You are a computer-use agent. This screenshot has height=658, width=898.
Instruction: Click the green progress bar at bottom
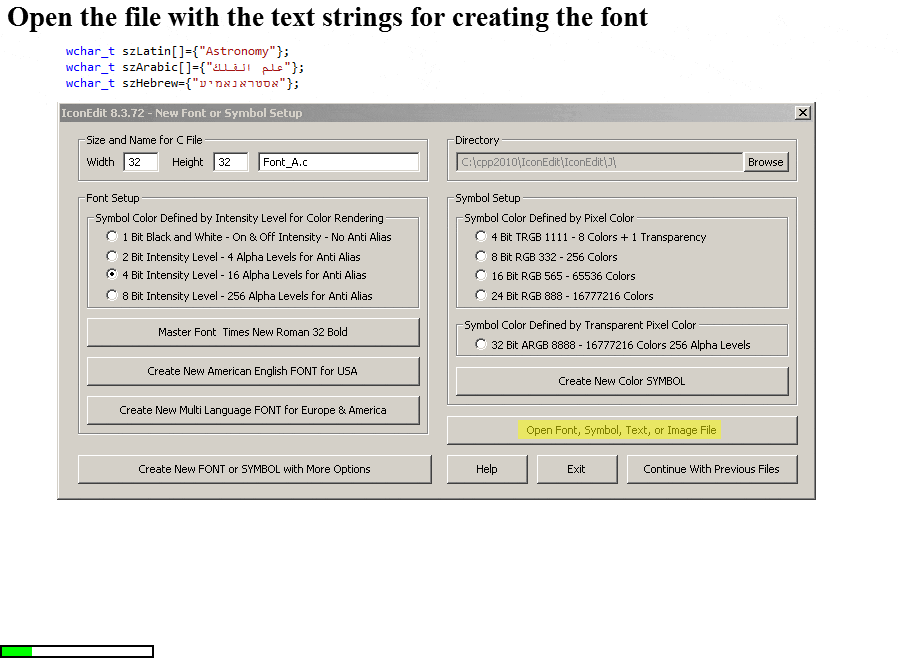pyautogui.click(x=77, y=651)
